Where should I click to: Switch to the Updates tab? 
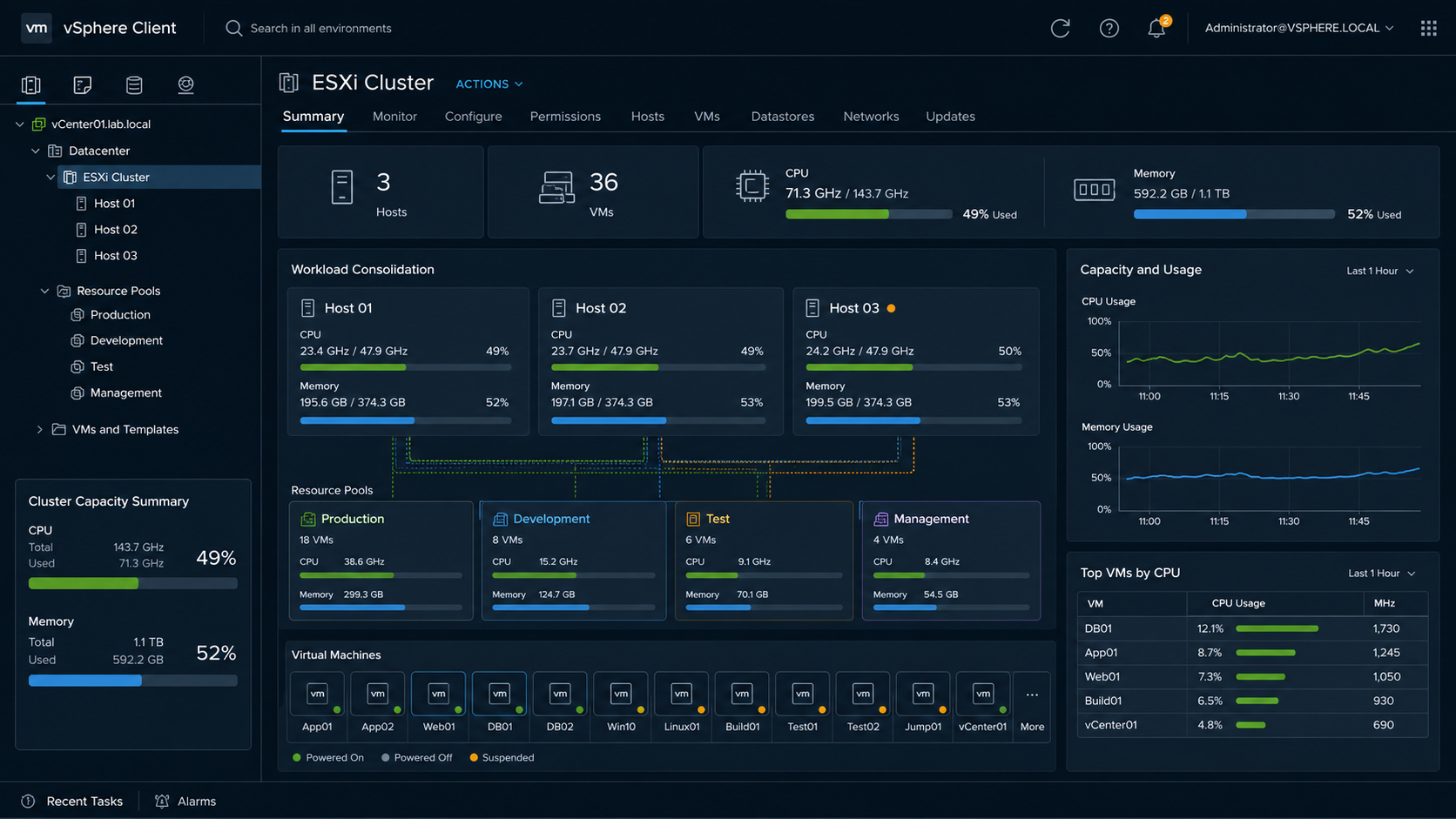tap(950, 117)
